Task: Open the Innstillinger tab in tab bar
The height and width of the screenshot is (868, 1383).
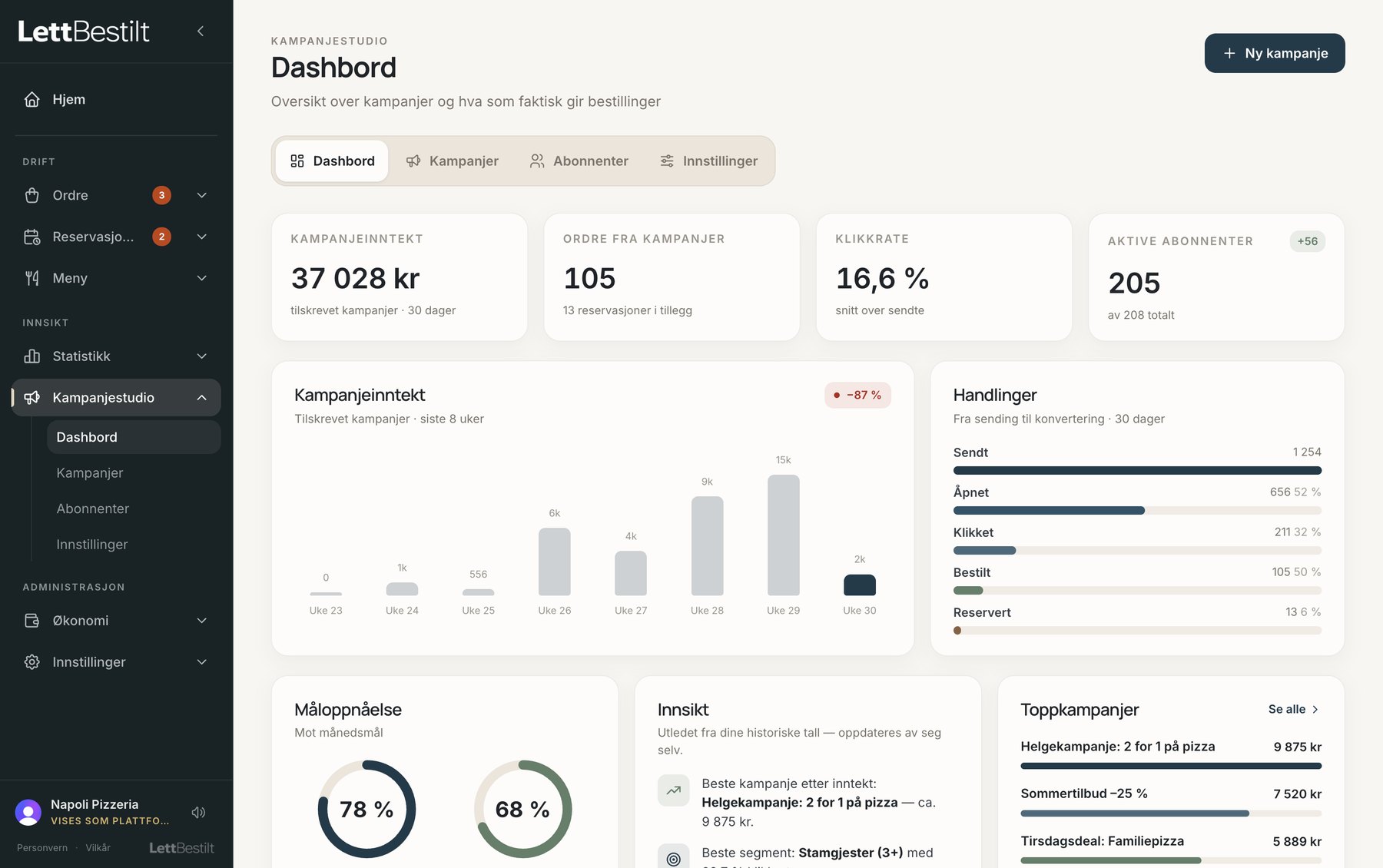Action: (708, 161)
